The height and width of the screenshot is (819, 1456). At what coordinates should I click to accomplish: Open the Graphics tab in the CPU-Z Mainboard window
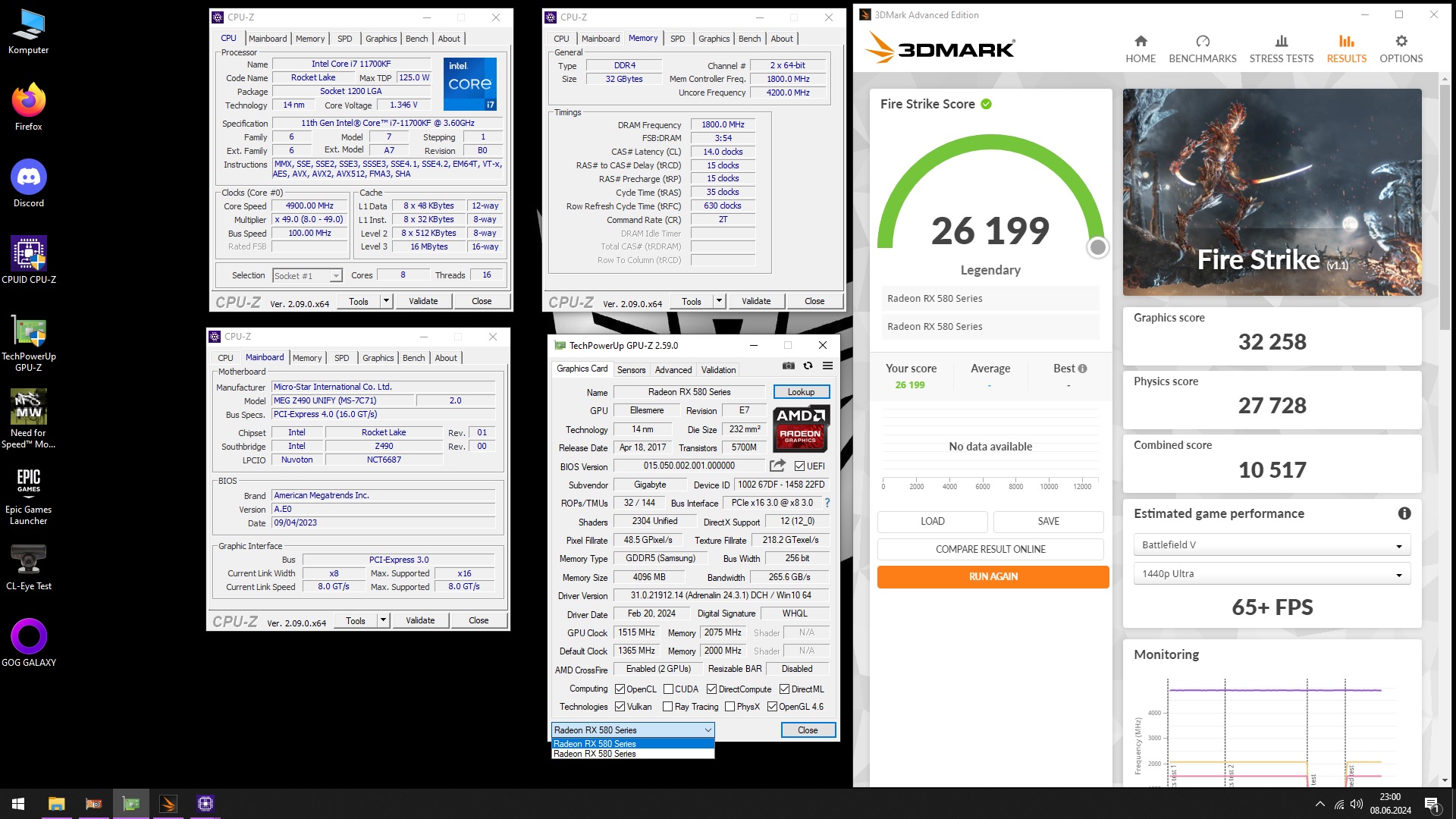pyautogui.click(x=378, y=358)
